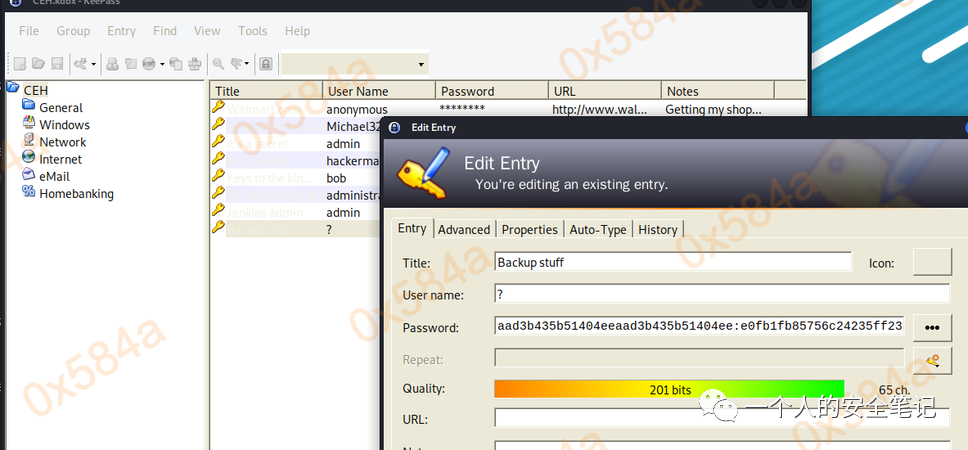Open the Group menu
This screenshot has width=968, height=450.
pyautogui.click(x=73, y=31)
